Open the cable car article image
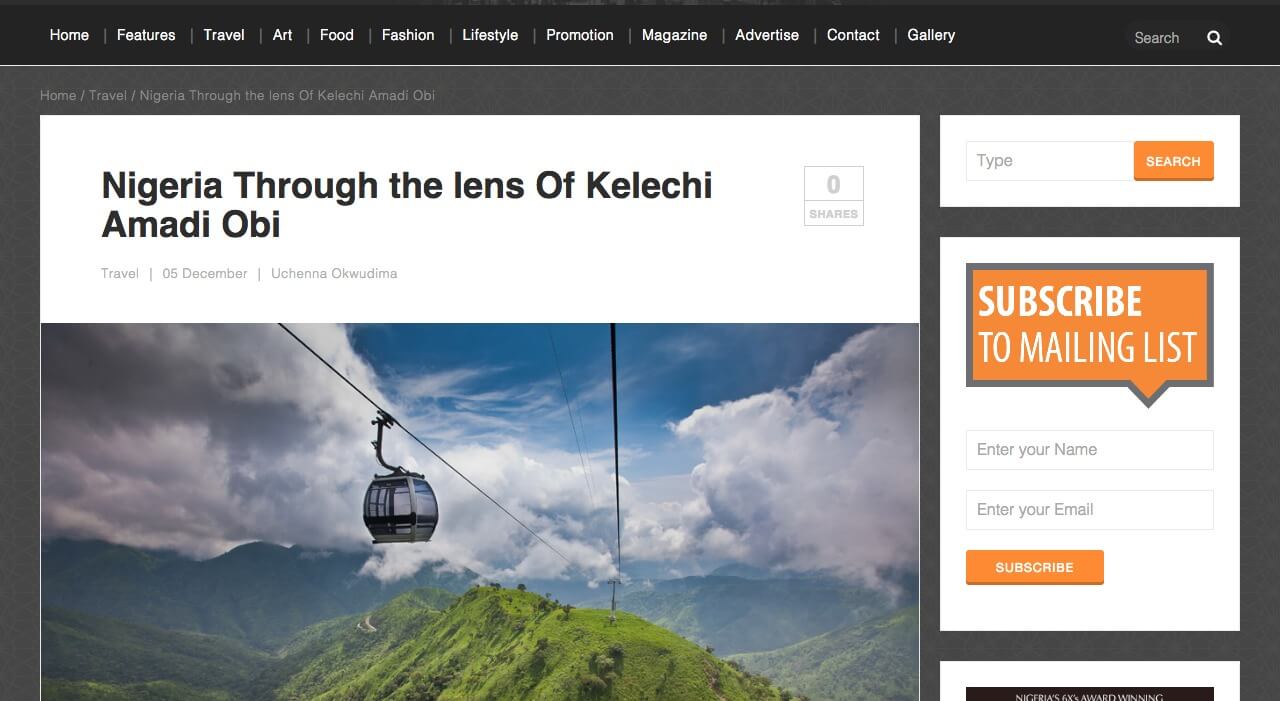The height and width of the screenshot is (701, 1280). 480,511
